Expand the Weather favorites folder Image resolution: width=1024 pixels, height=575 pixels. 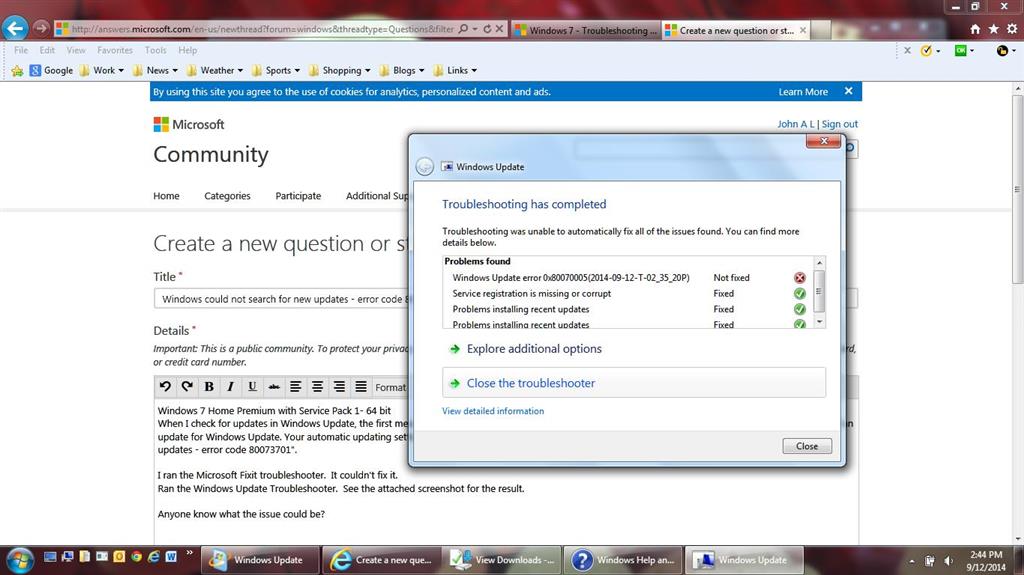[214, 71]
